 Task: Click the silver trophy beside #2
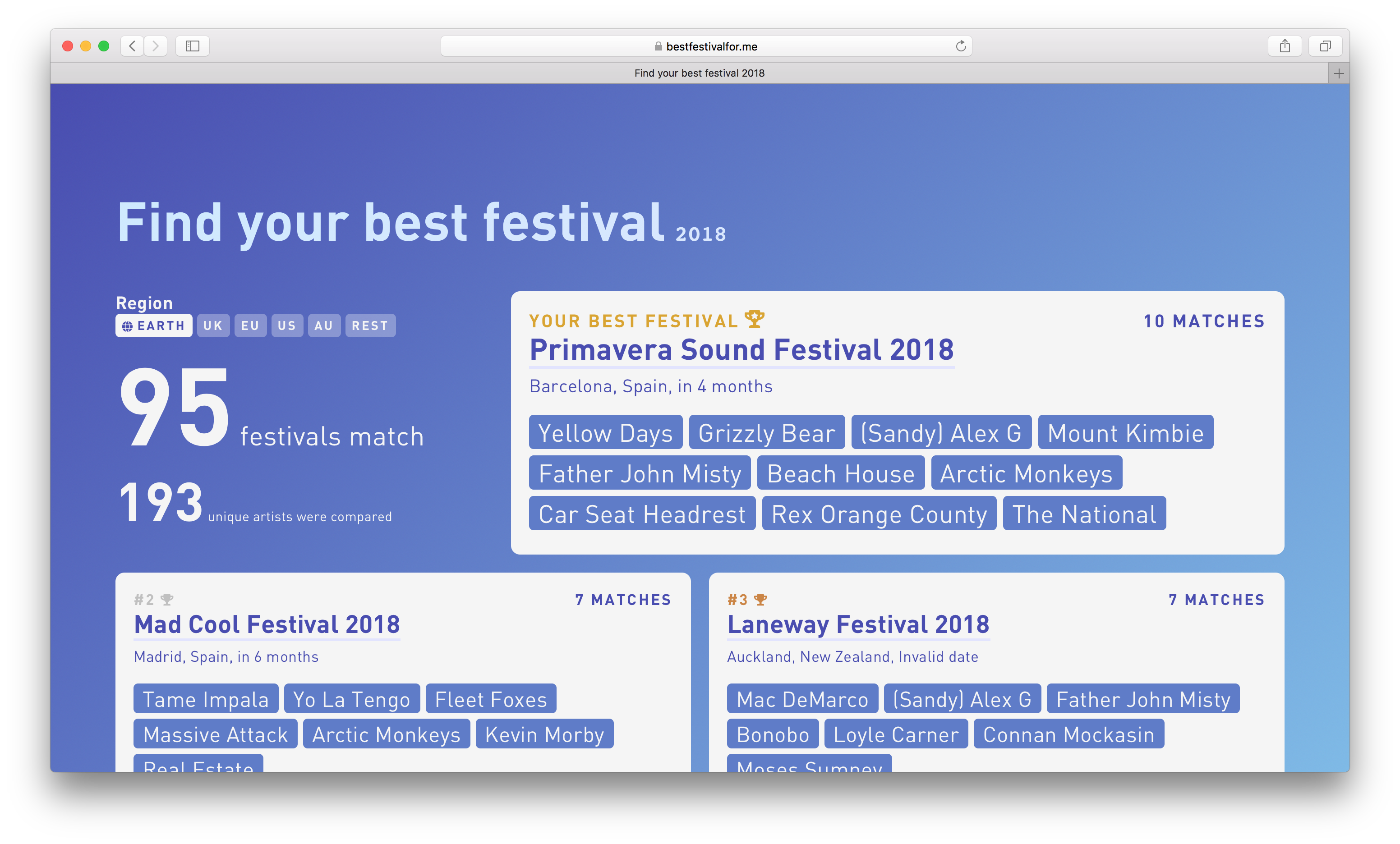(167, 600)
